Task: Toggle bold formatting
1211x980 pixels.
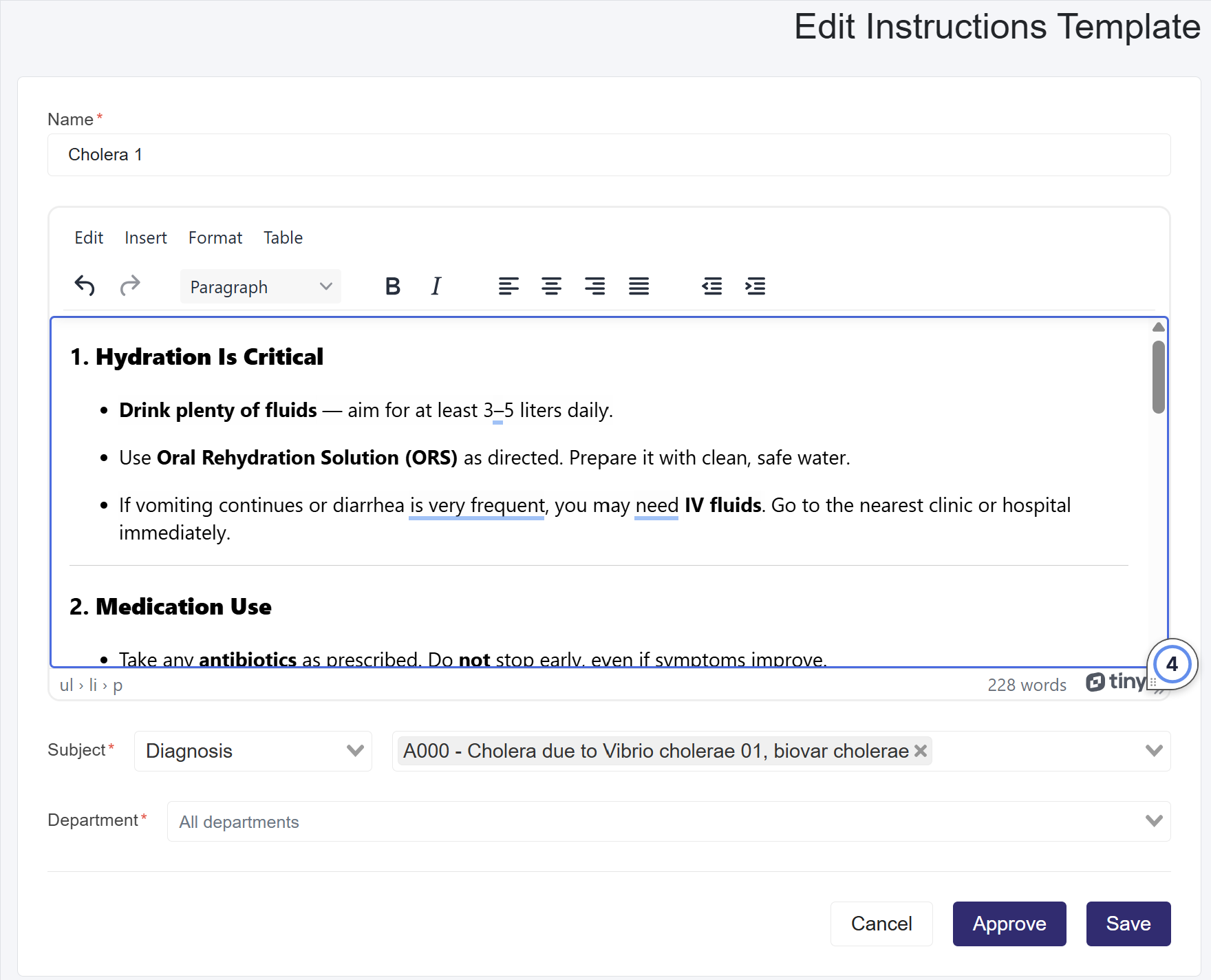Action: click(392, 286)
